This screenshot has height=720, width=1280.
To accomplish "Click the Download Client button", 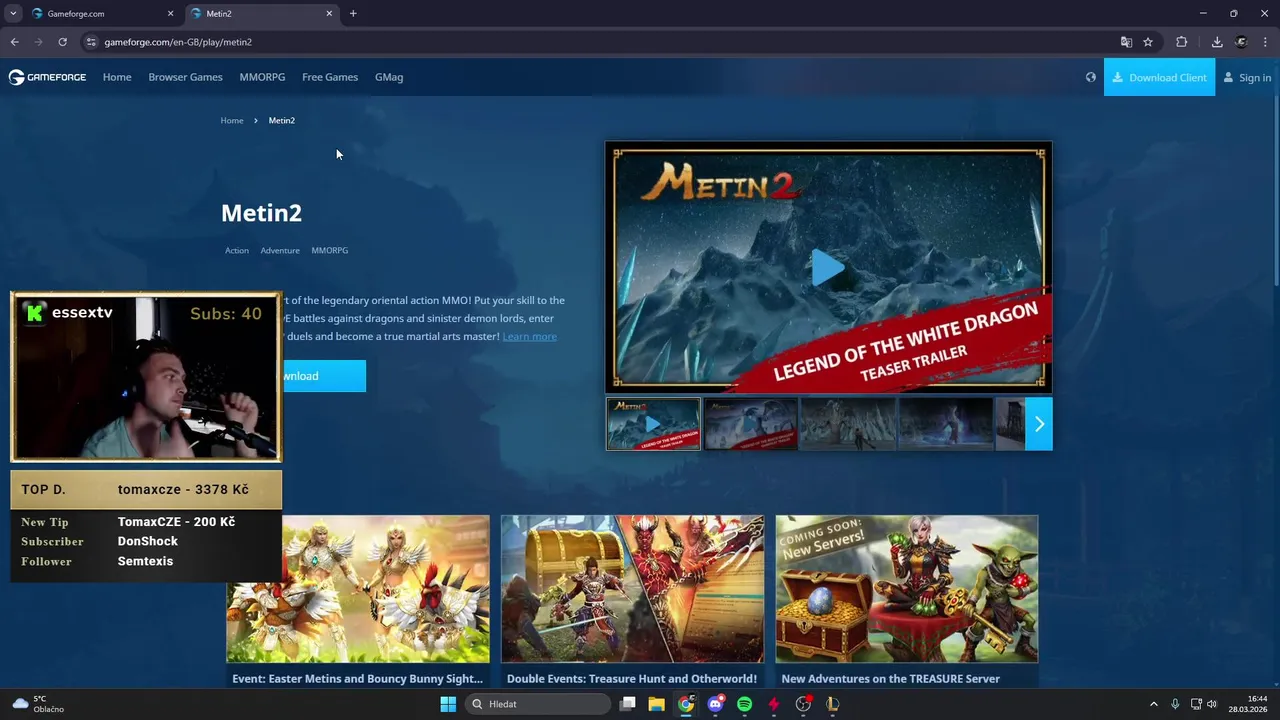I will [x=1159, y=77].
